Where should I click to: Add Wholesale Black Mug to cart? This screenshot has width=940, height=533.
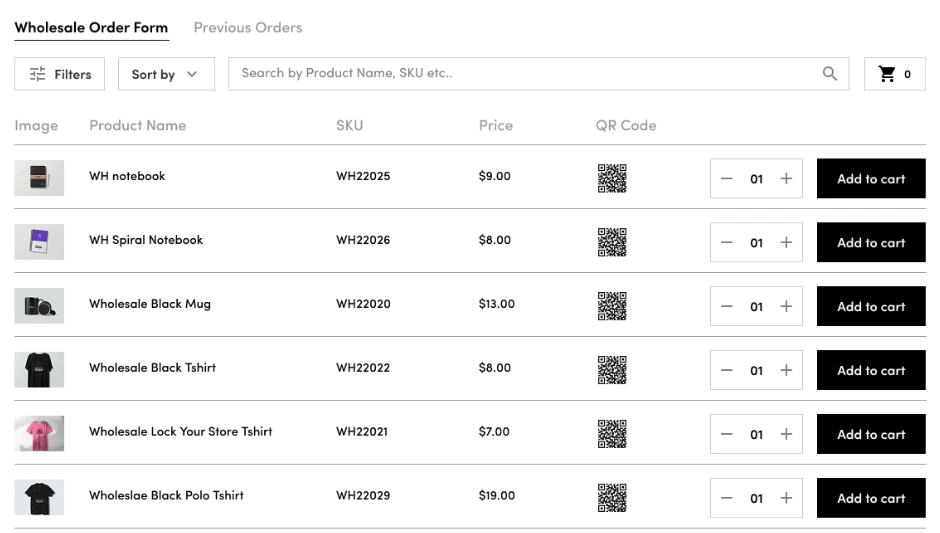pos(871,306)
